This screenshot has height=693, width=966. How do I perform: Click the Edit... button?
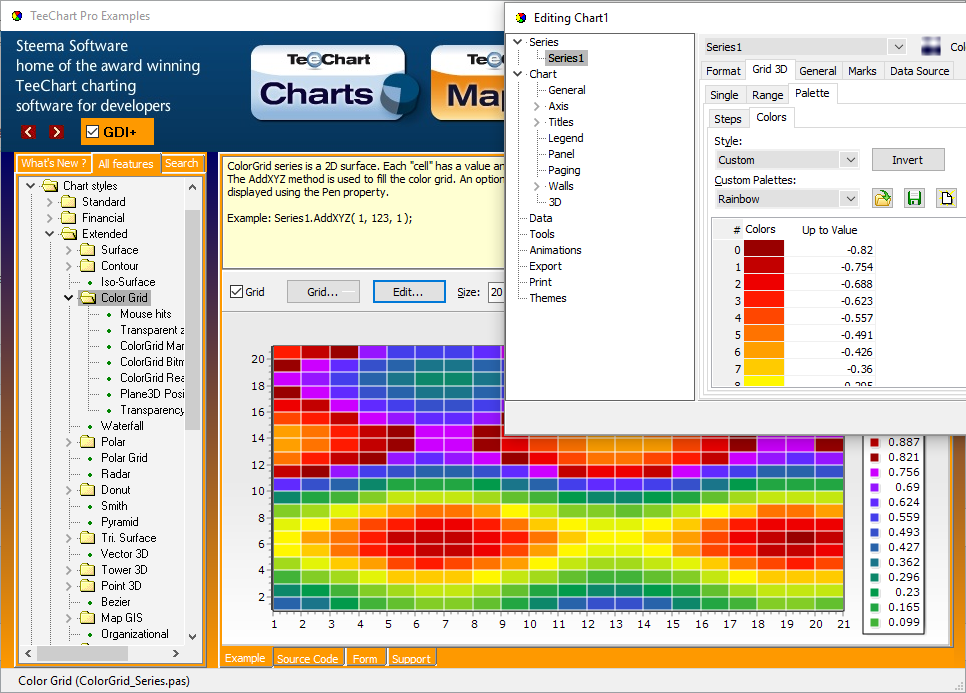408,292
